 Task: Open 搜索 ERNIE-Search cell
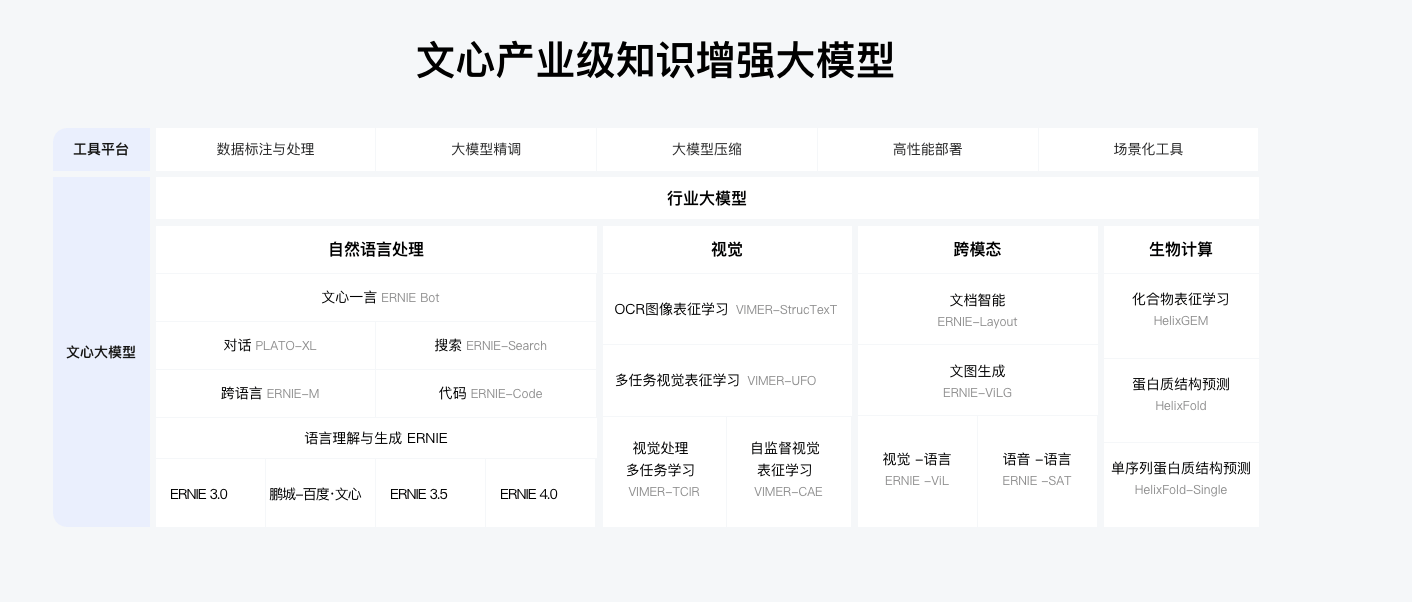coord(486,346)
